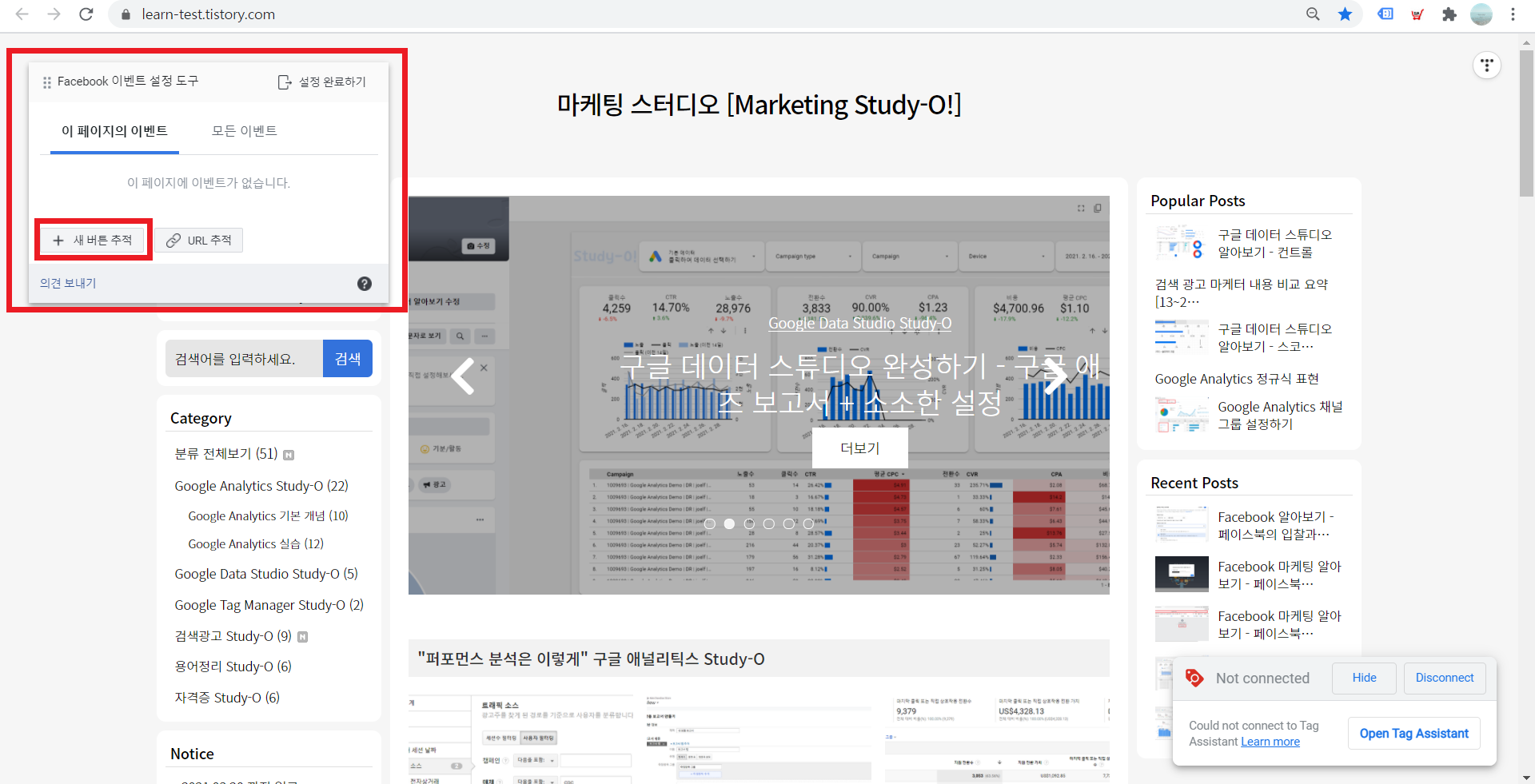
Task: Open the 의견 보내기 link
Action: pos(68,284)
